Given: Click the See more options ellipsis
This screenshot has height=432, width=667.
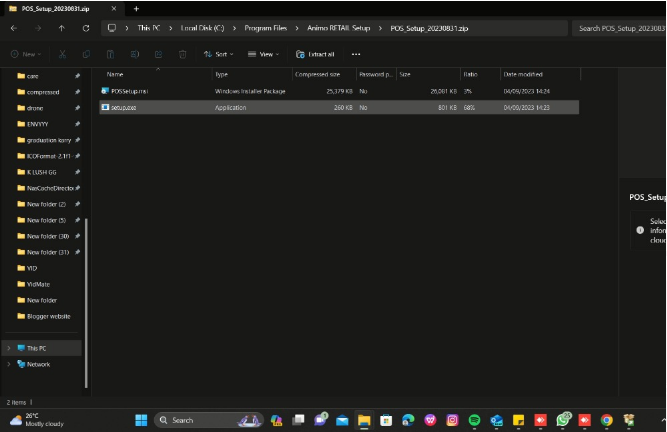Looking at the screenshot, I should point(356,54).
